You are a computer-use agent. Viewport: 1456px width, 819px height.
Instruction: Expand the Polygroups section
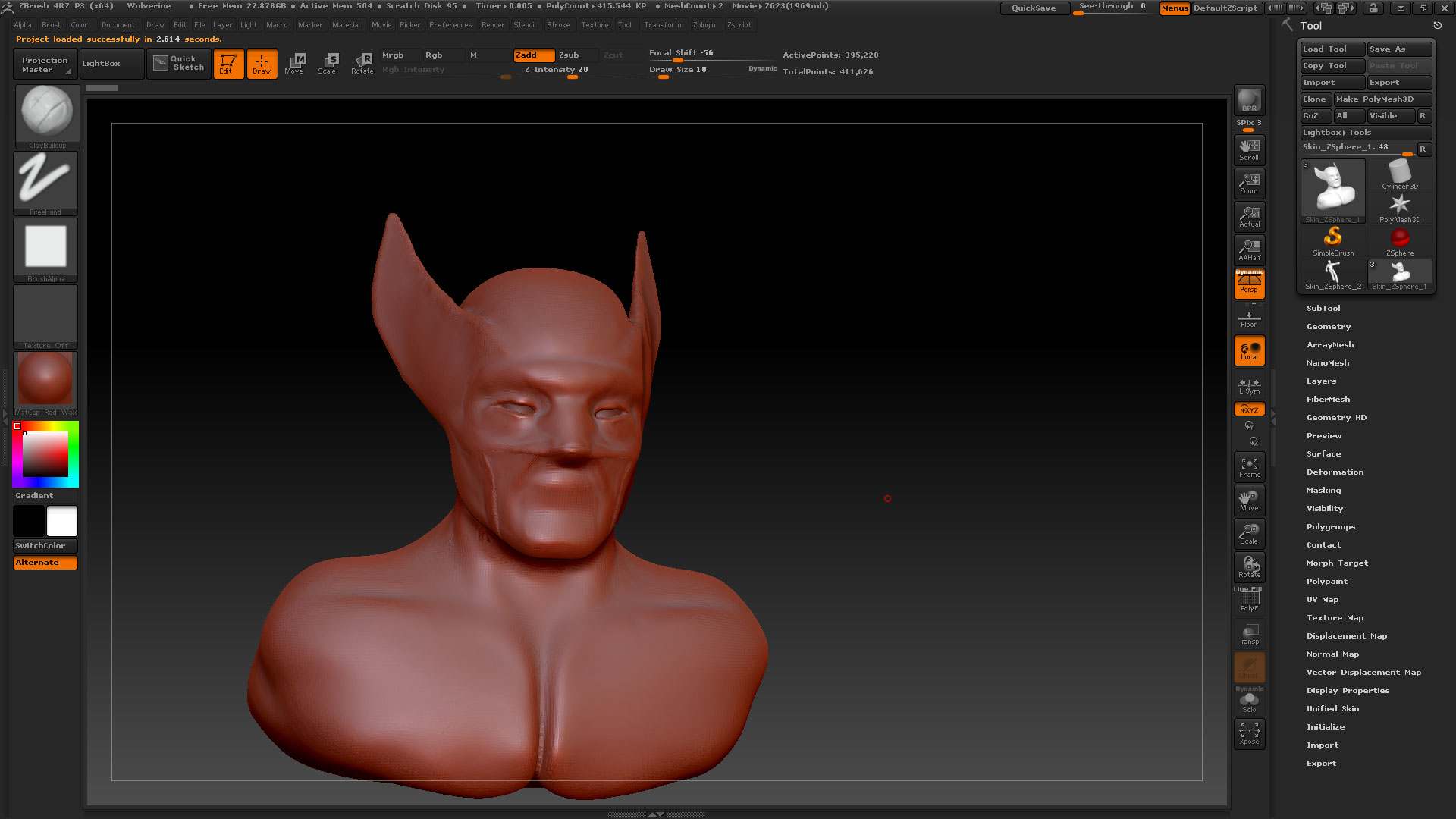point(1331,527)
